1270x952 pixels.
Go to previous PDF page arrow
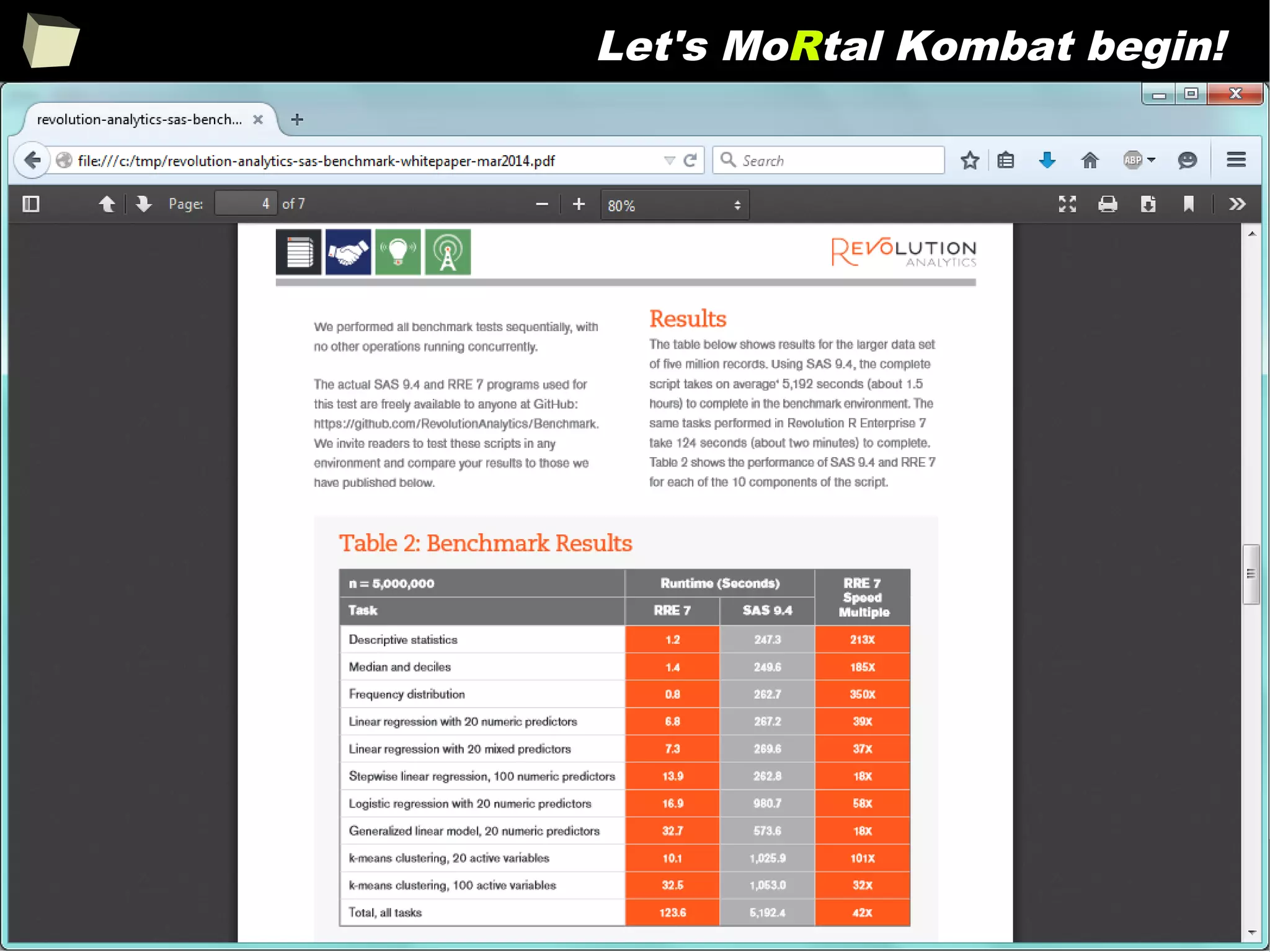click(107, 204)
